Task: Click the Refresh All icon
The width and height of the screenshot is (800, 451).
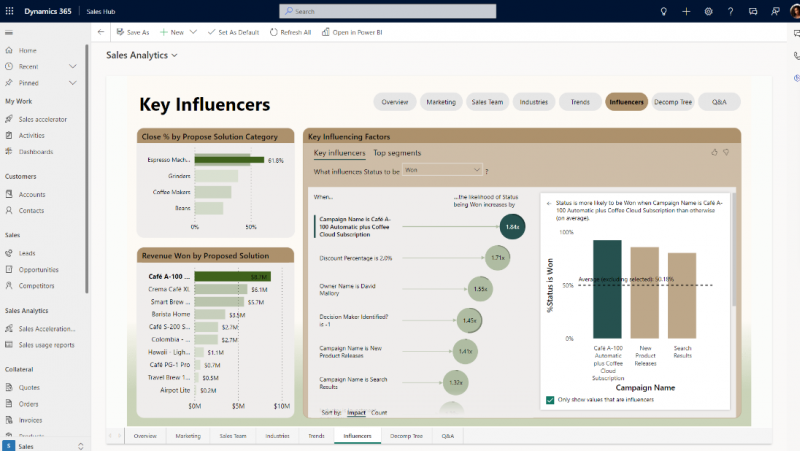Action: coord(274,32)
